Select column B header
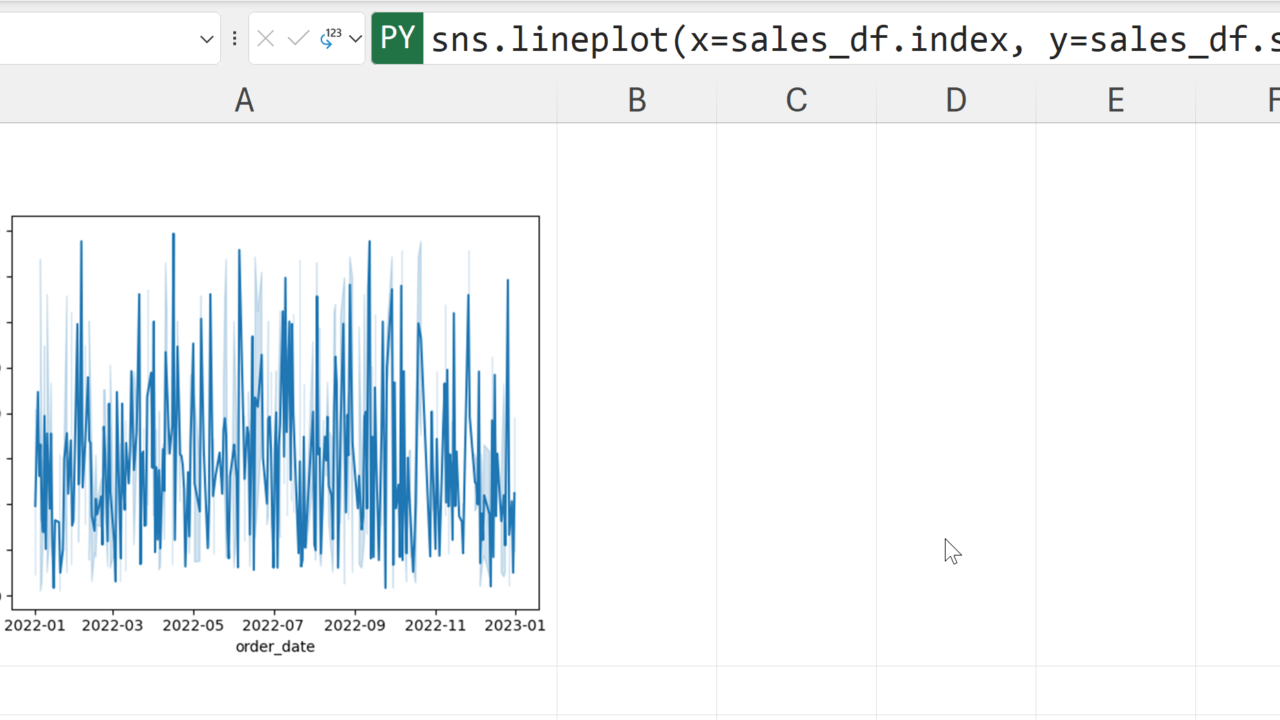This screenshot has height=720, width=1280. (x=636, y=100)
